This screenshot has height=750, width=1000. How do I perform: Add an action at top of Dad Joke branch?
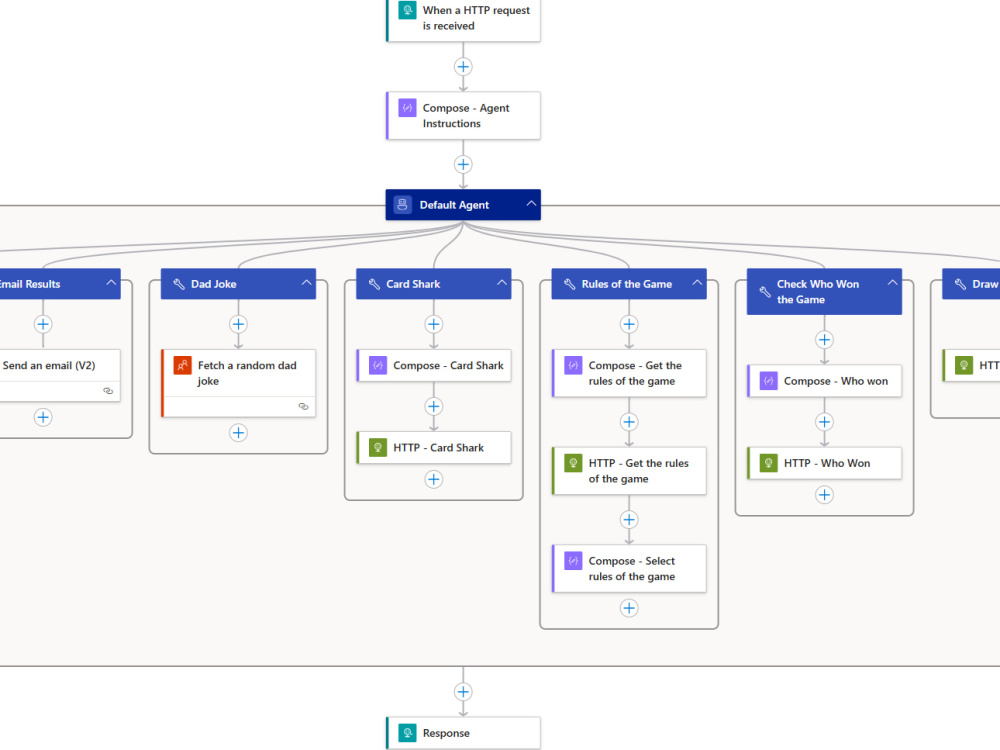click(x=238, y=324)
